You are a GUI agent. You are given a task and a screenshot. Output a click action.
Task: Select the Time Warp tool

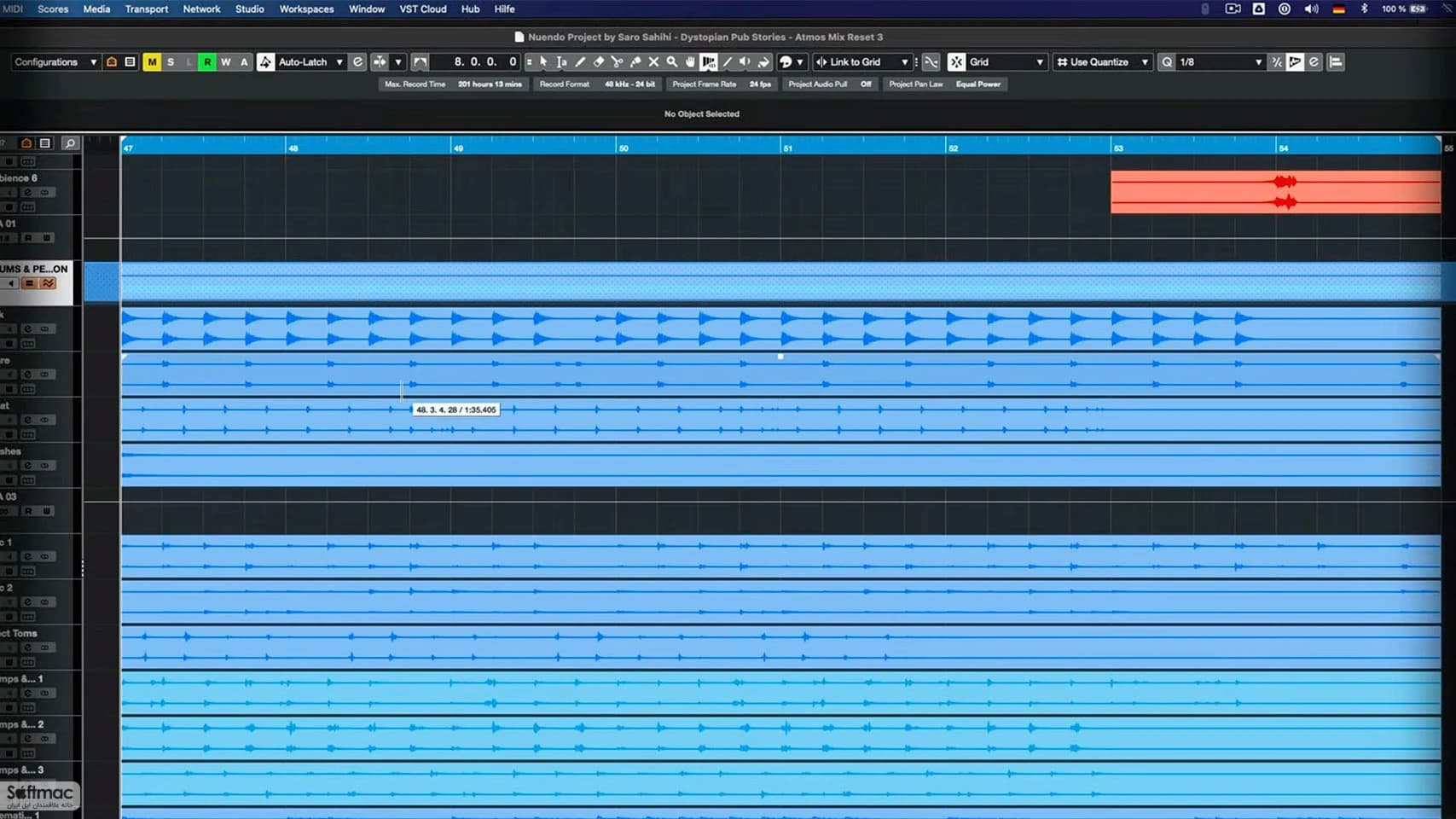709,62
